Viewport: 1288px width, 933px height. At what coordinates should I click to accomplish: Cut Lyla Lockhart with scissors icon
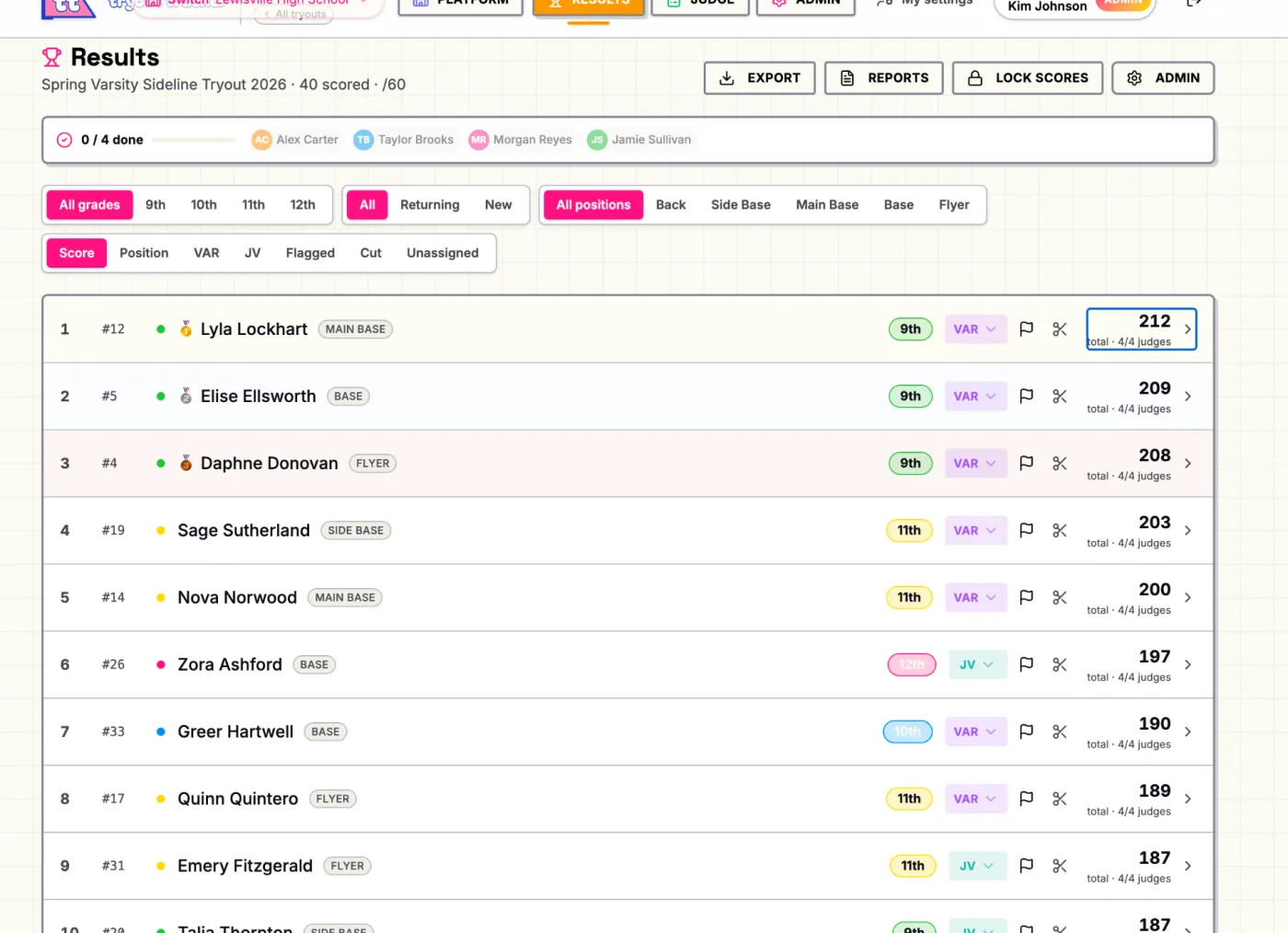coord(1060,328)
